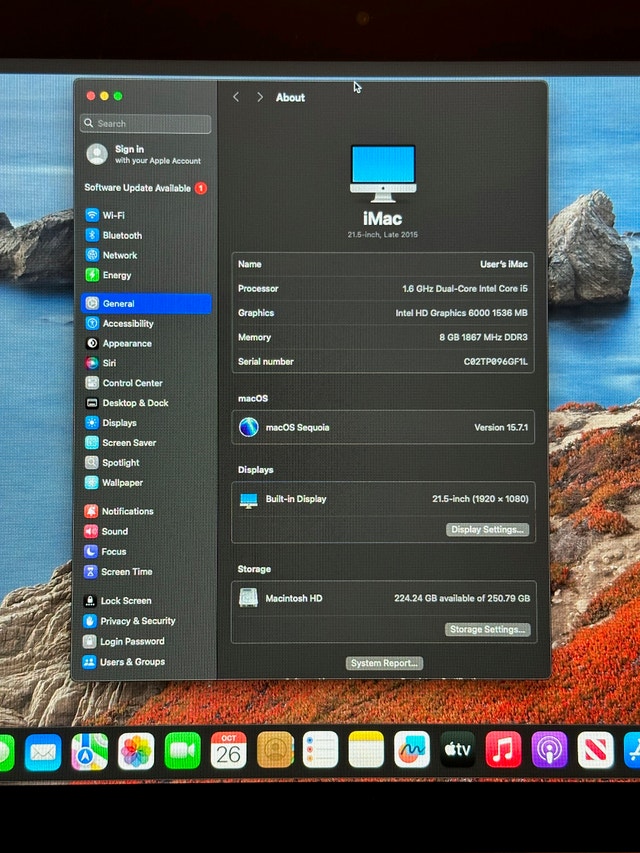Screen dimensions: 640x853
Task: Open Mail from the Dock
Action: pos(43,752)
